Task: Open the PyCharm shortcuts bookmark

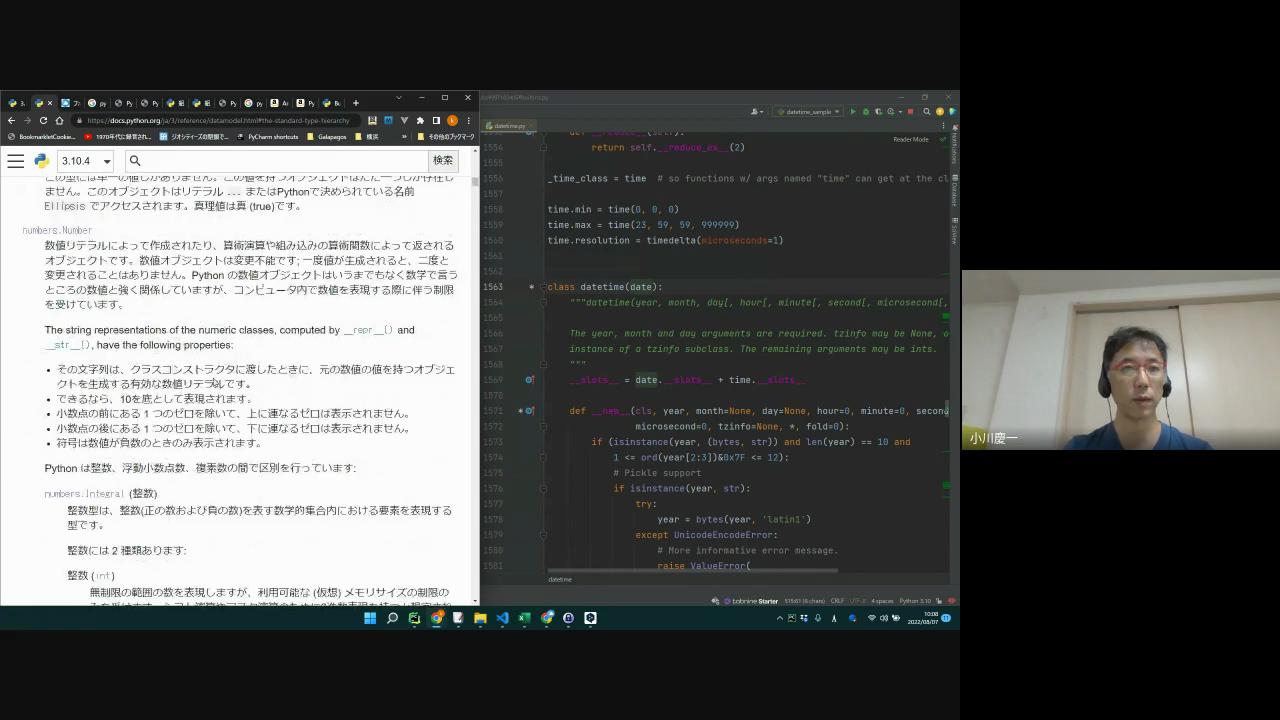Action: [268, 137]
